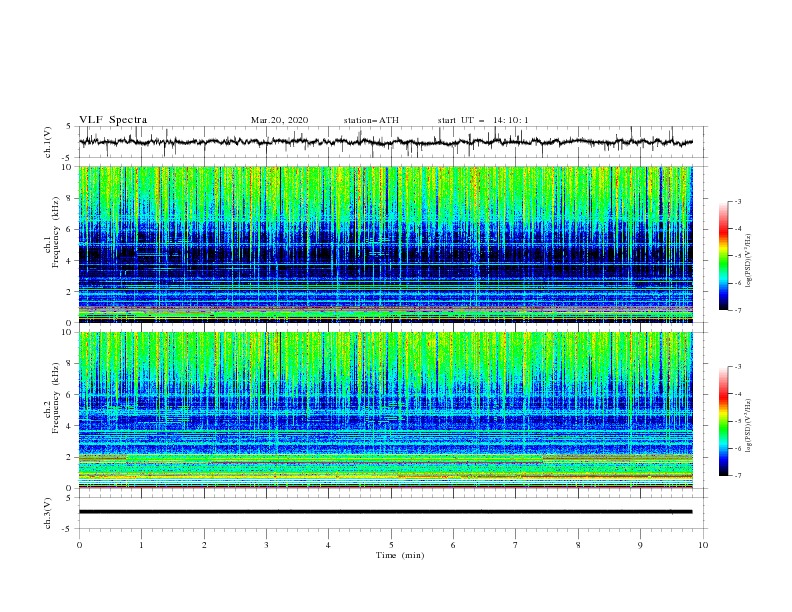Click the lower 'log(PSD)(V²/Hz)' colorbar label
792x612 pixels.
click(x=749, y=426)
